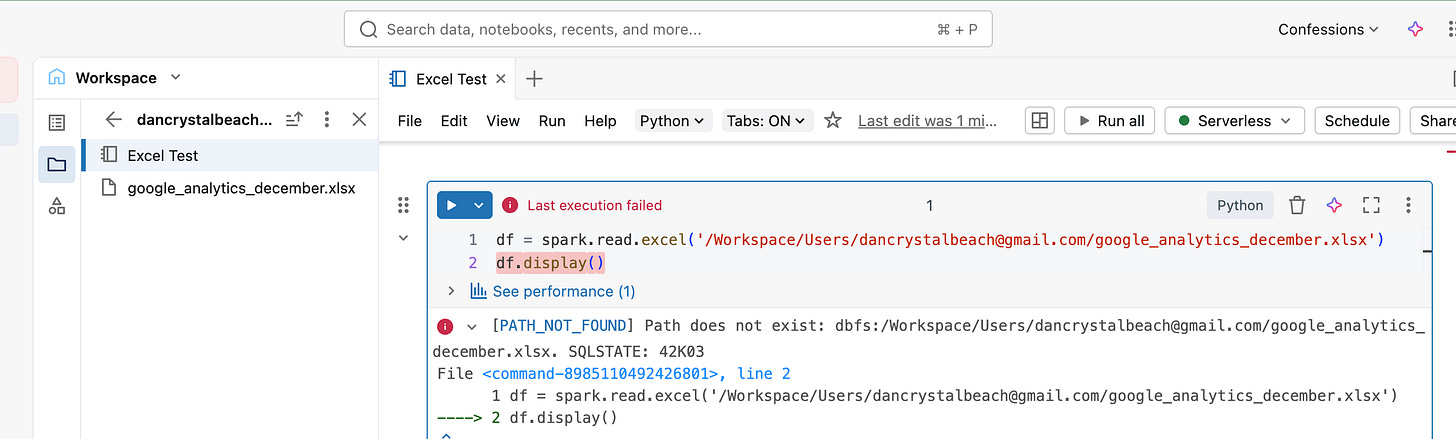Open the catalog shapes icon in sidebar
Image resolution: width=1456 pixels, height=439 pixels.
click(x=57, y=206)
